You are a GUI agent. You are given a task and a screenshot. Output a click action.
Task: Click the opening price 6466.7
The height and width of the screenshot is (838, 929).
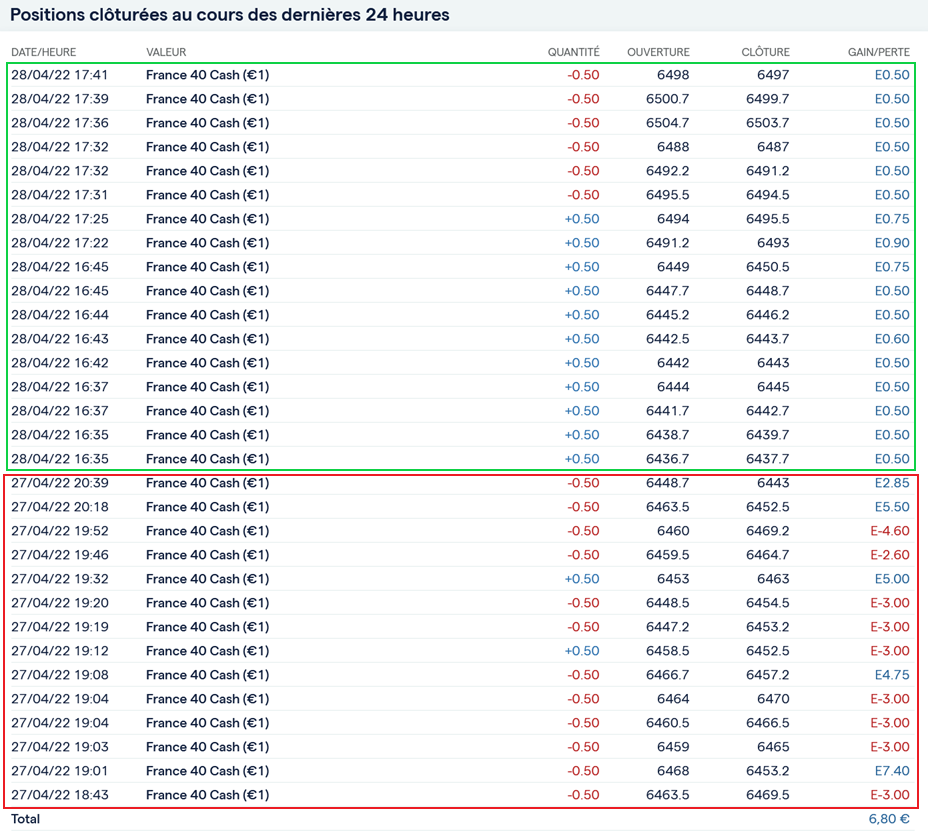pyautogui.click(x=668, y=675)
